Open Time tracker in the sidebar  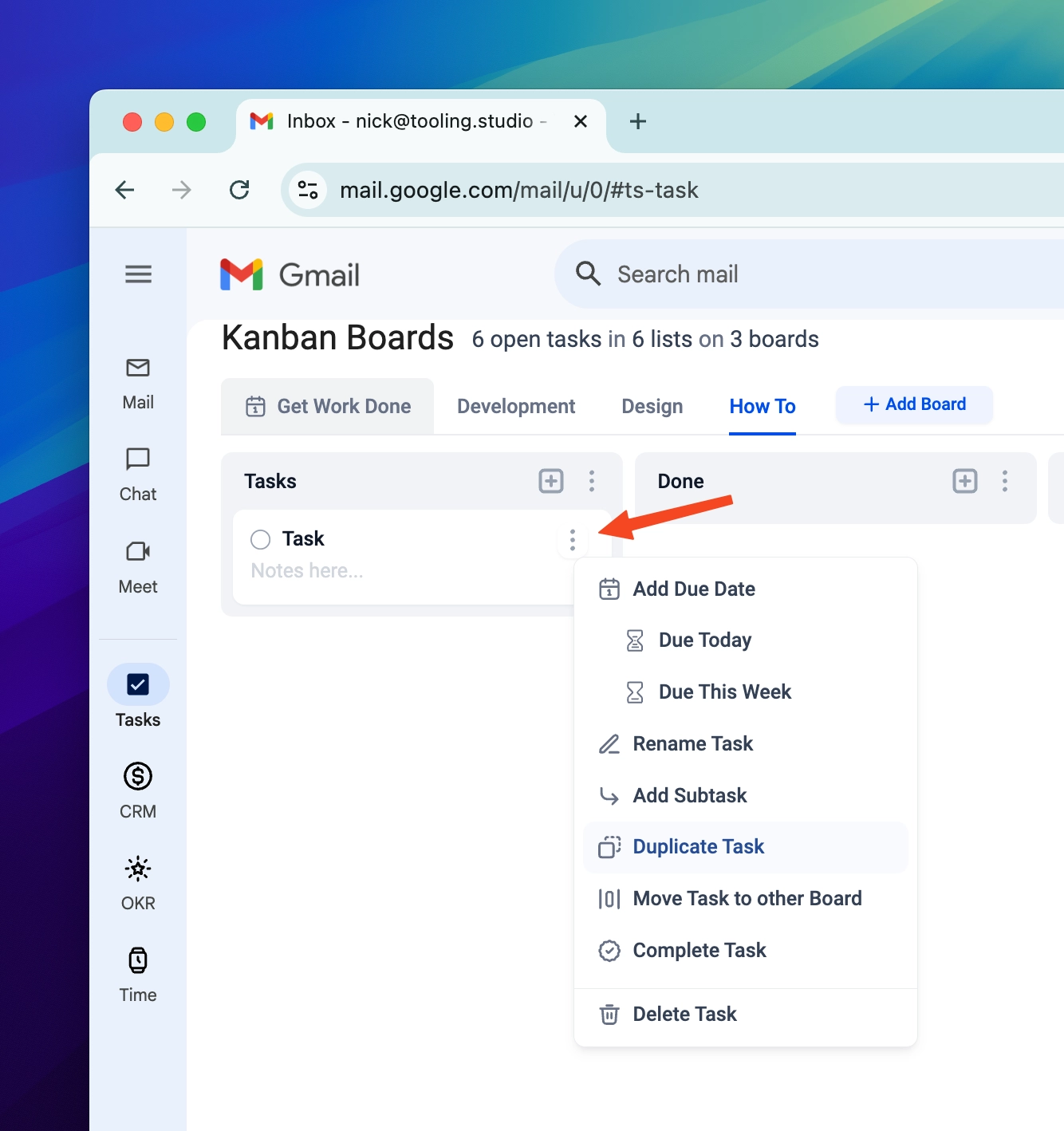pos(138,975)
